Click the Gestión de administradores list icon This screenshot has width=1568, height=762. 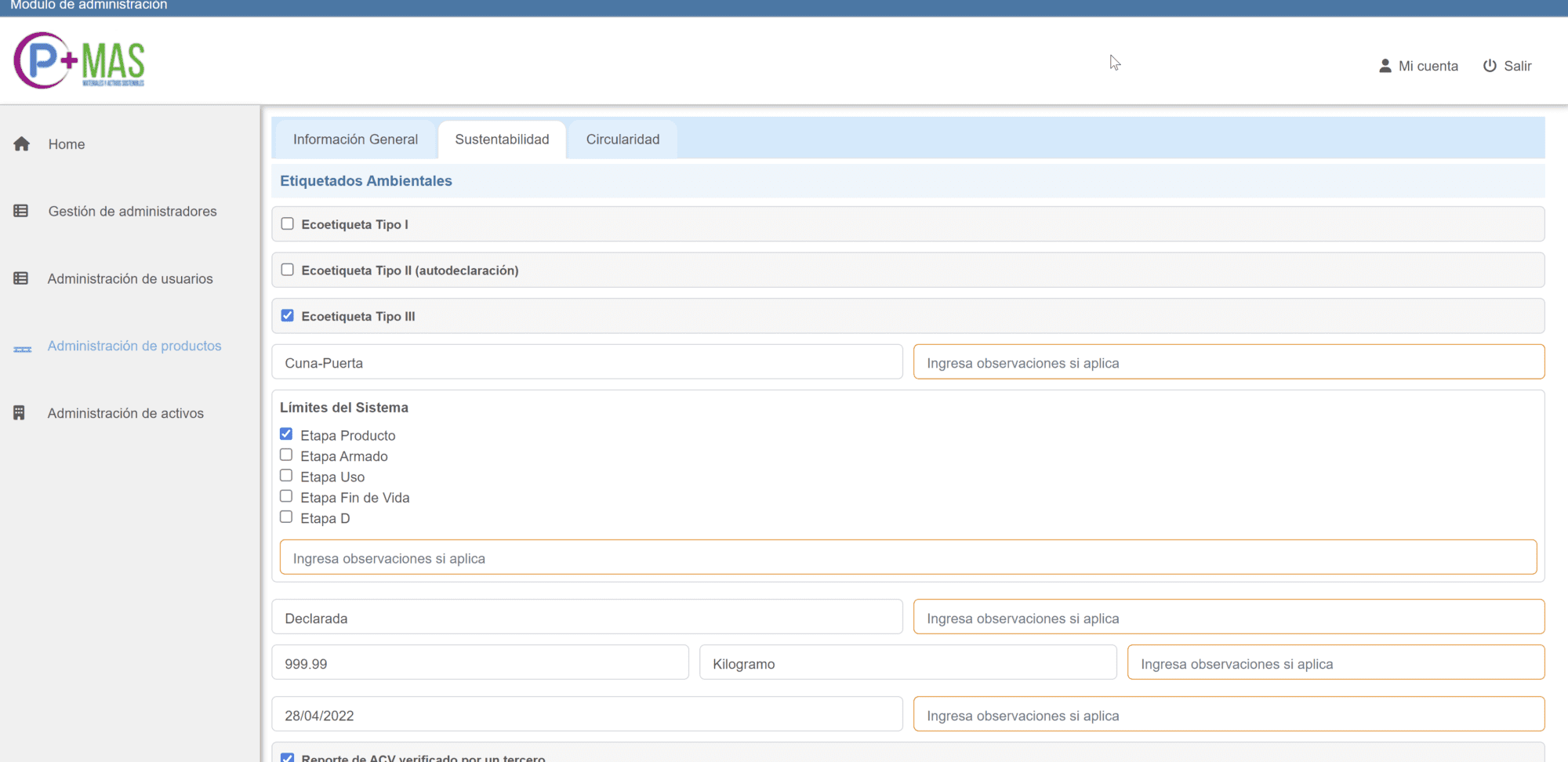click(x=21, y=212)
